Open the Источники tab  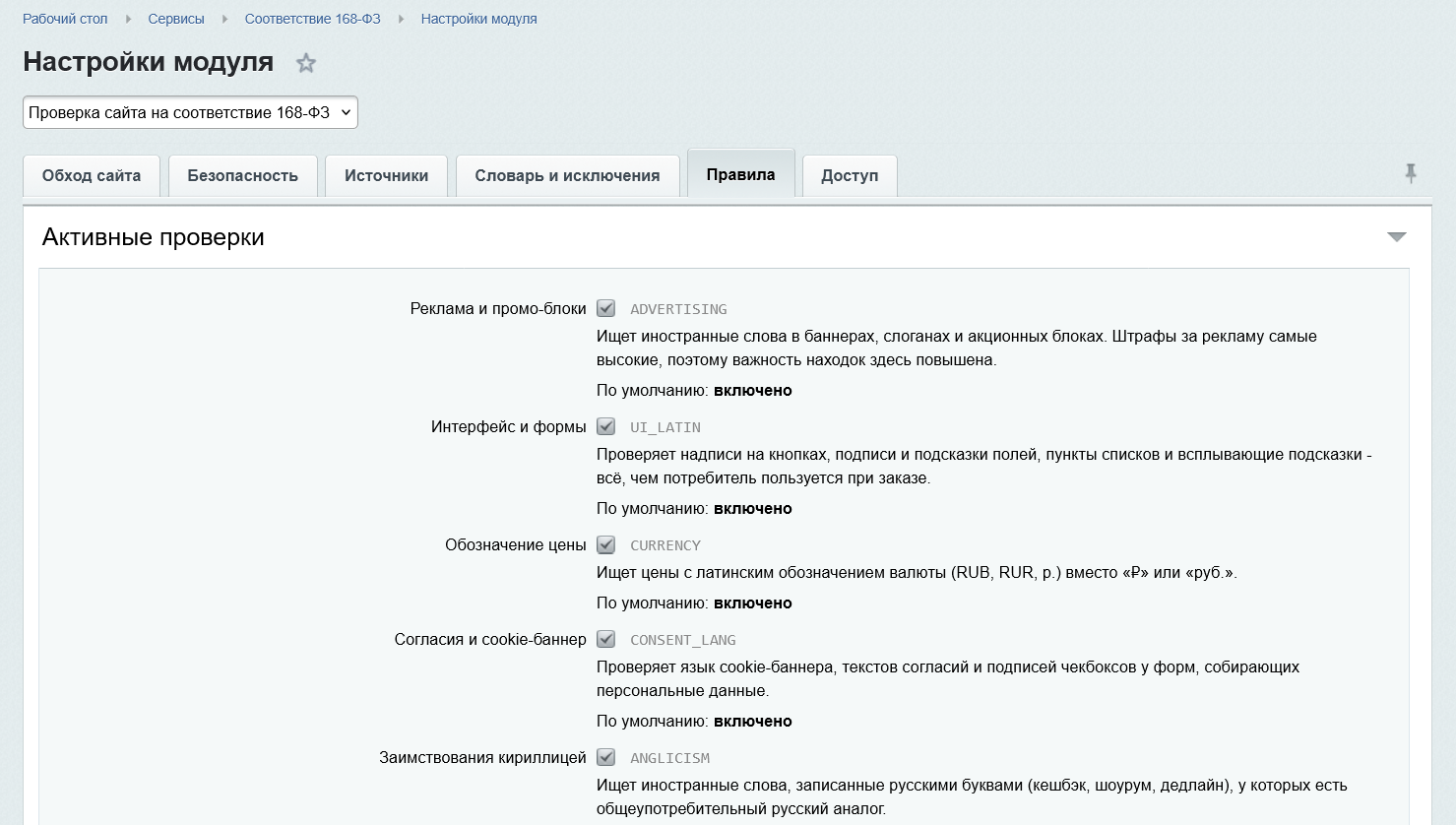[387, 176]
